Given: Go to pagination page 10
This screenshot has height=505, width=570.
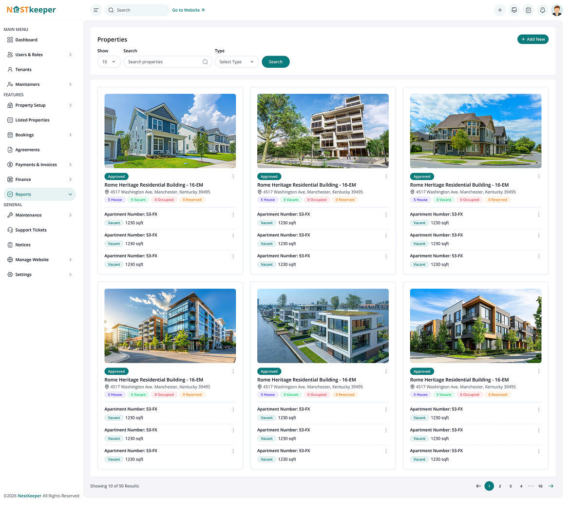Looking at the screenshot, I should 540,486.
